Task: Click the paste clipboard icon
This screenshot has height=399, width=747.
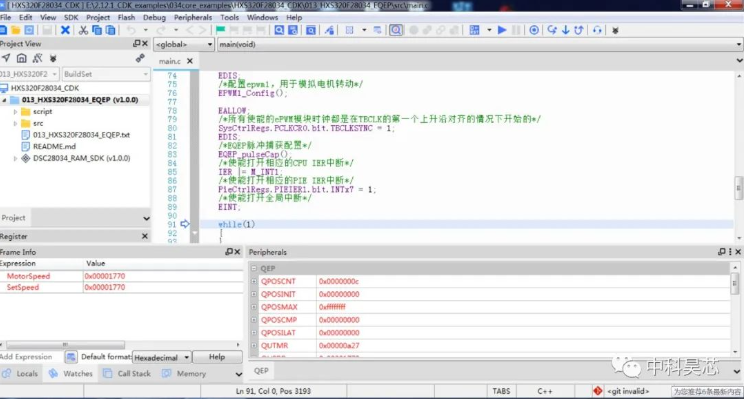Action: (x=111, y=30)
